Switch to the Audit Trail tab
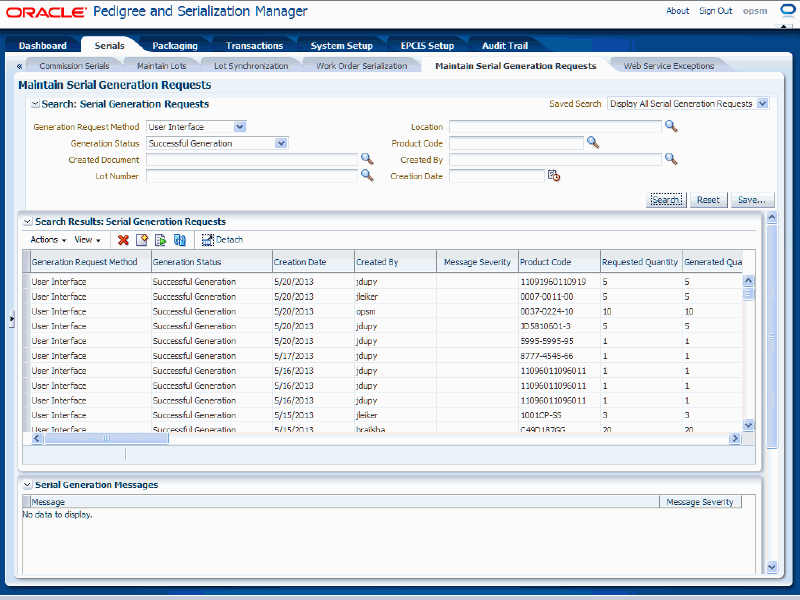The image size is (800, 600). point(505,45)
